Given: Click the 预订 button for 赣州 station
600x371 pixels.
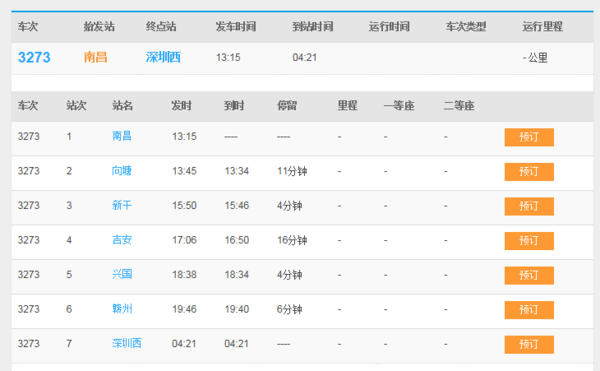Looking at the screenshot, I should [x=529, y=310].
